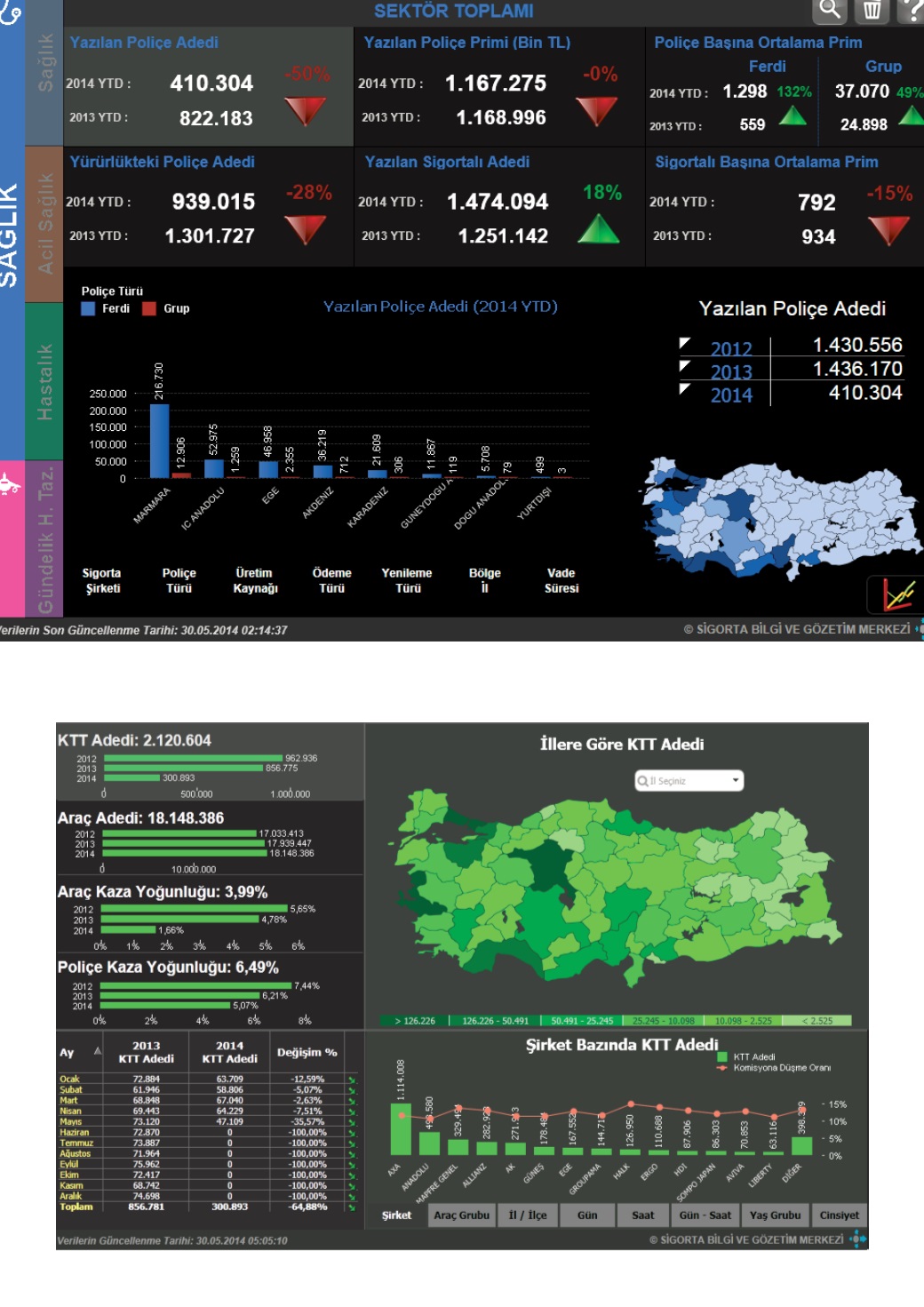Expand the 2014 row in Yazılan Poliçe Adedi
Image resolution: width=924 pixels, height=1307 pixels.
tap(684, 389)
